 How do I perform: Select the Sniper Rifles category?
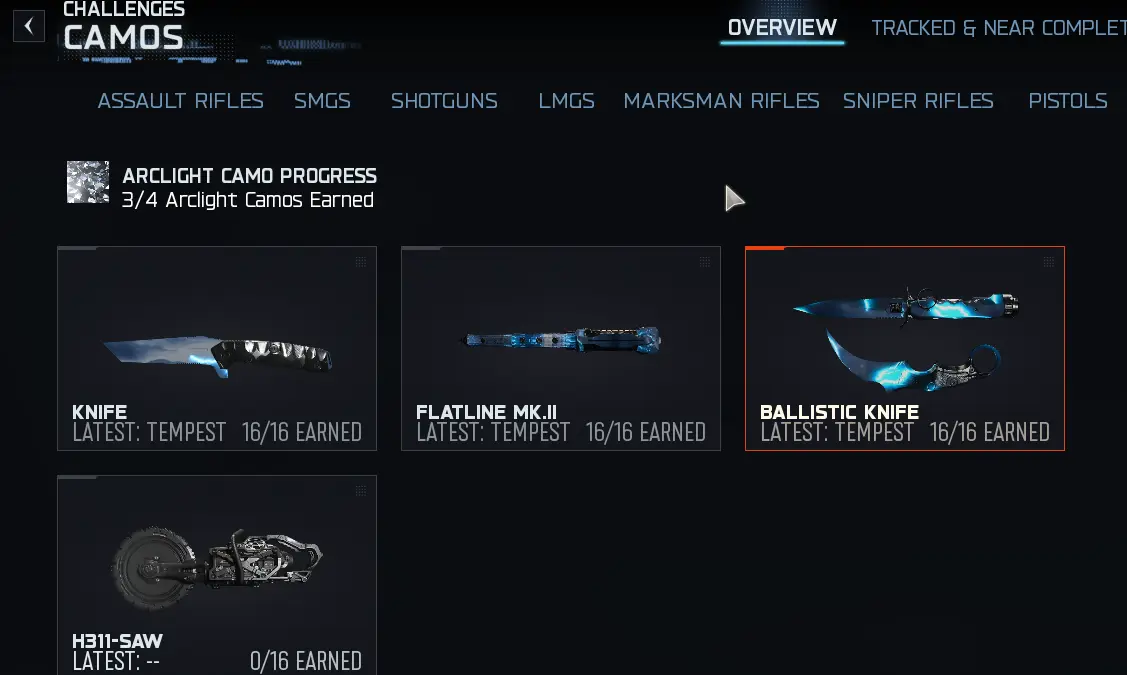pyautogui.click(x=918, y=101)
